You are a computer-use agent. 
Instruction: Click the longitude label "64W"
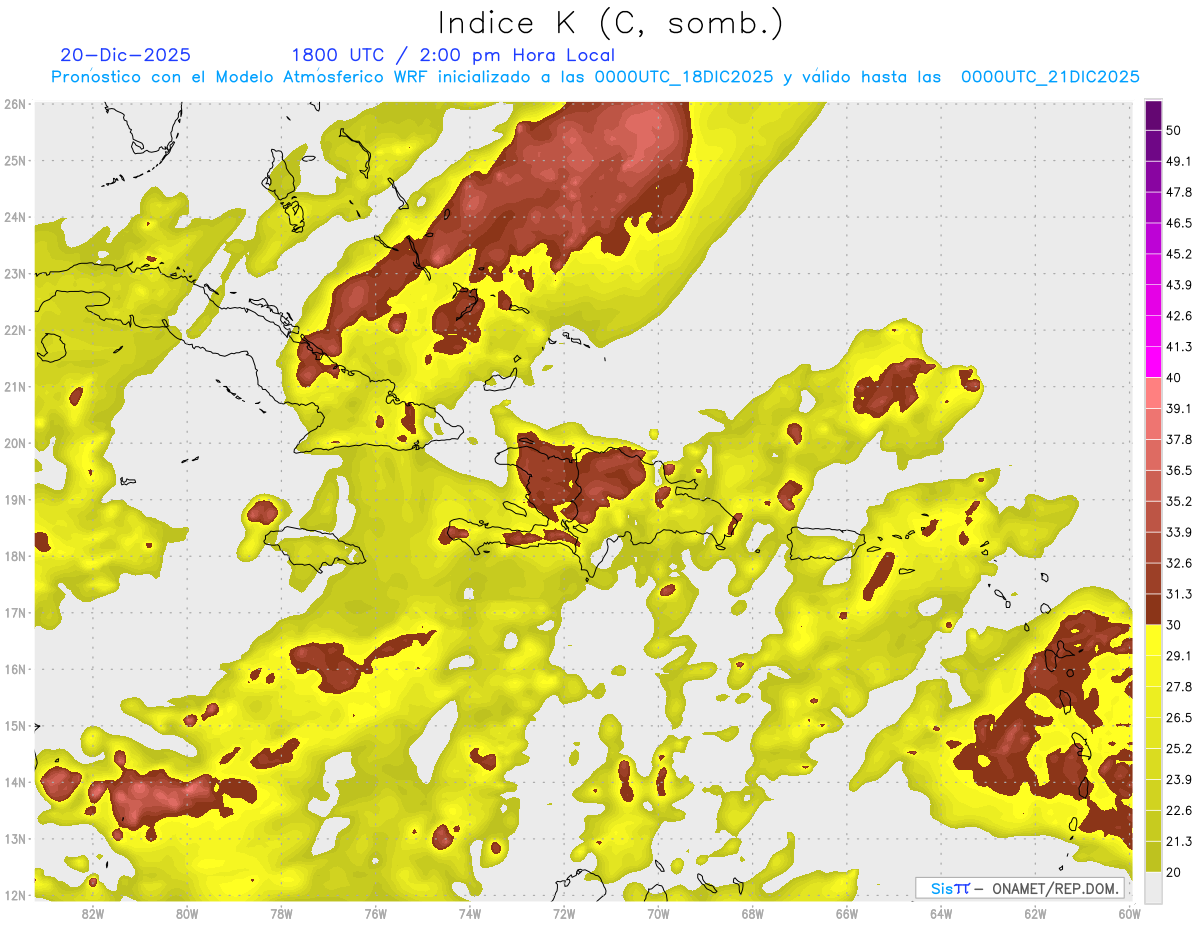941,914
